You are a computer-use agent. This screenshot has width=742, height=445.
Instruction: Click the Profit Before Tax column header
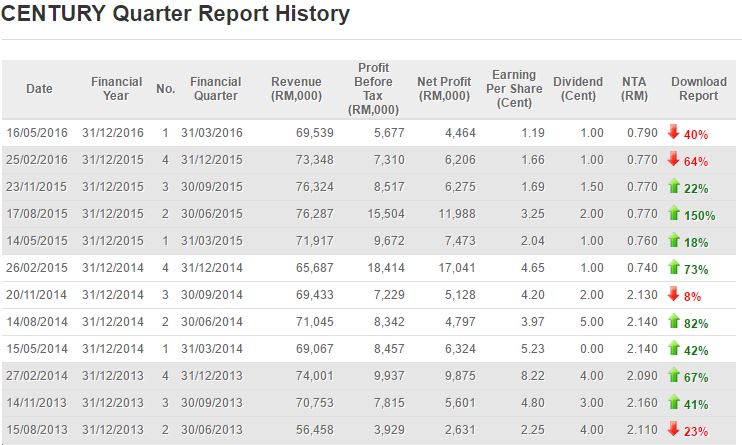pyautogui.click(x=373, y=89)
